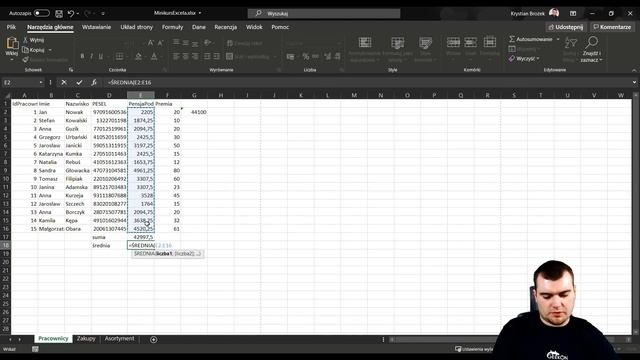Click the Autosumowanie sigma button

click(x=530, y=39)
